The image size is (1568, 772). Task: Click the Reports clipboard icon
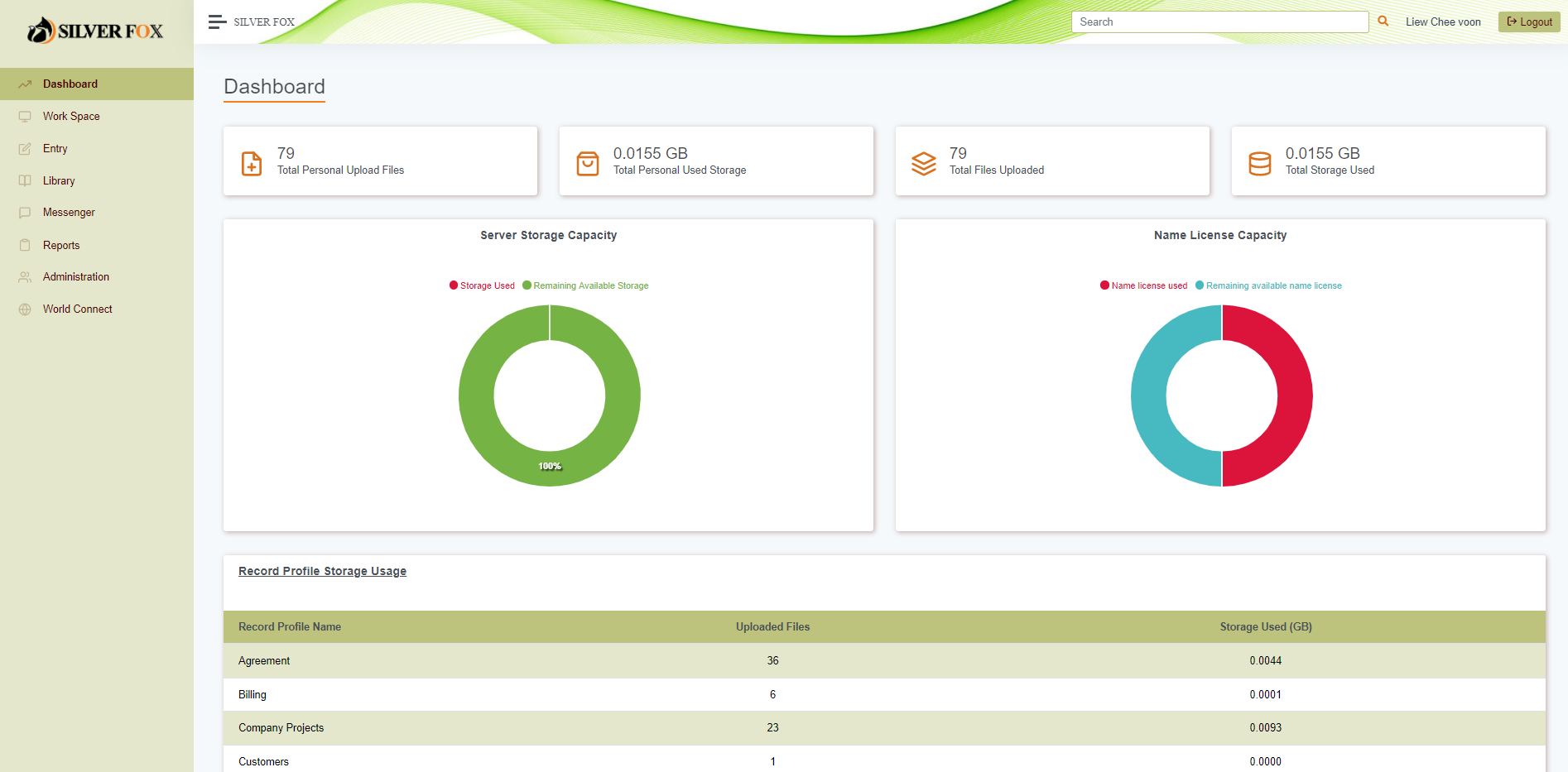click(25, 246)
